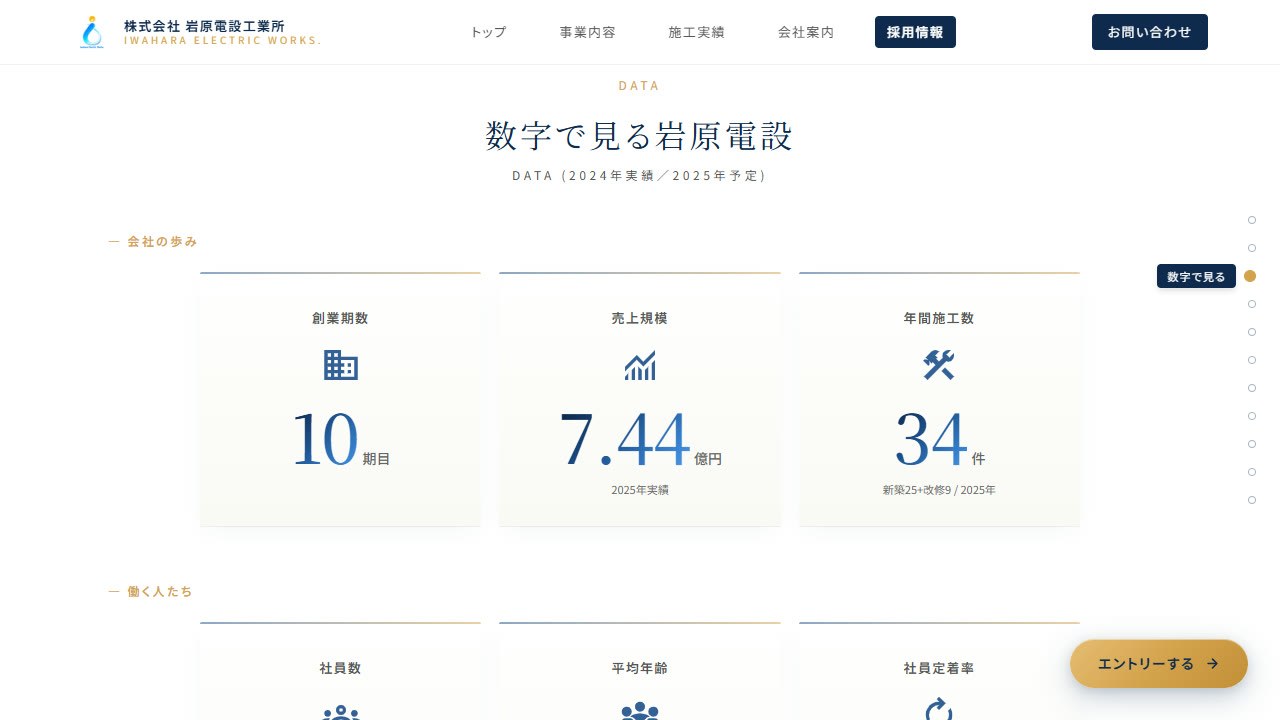Click the 創業期数 card title
Viewport: 1280px width, 720px height.
pos(341,318)
